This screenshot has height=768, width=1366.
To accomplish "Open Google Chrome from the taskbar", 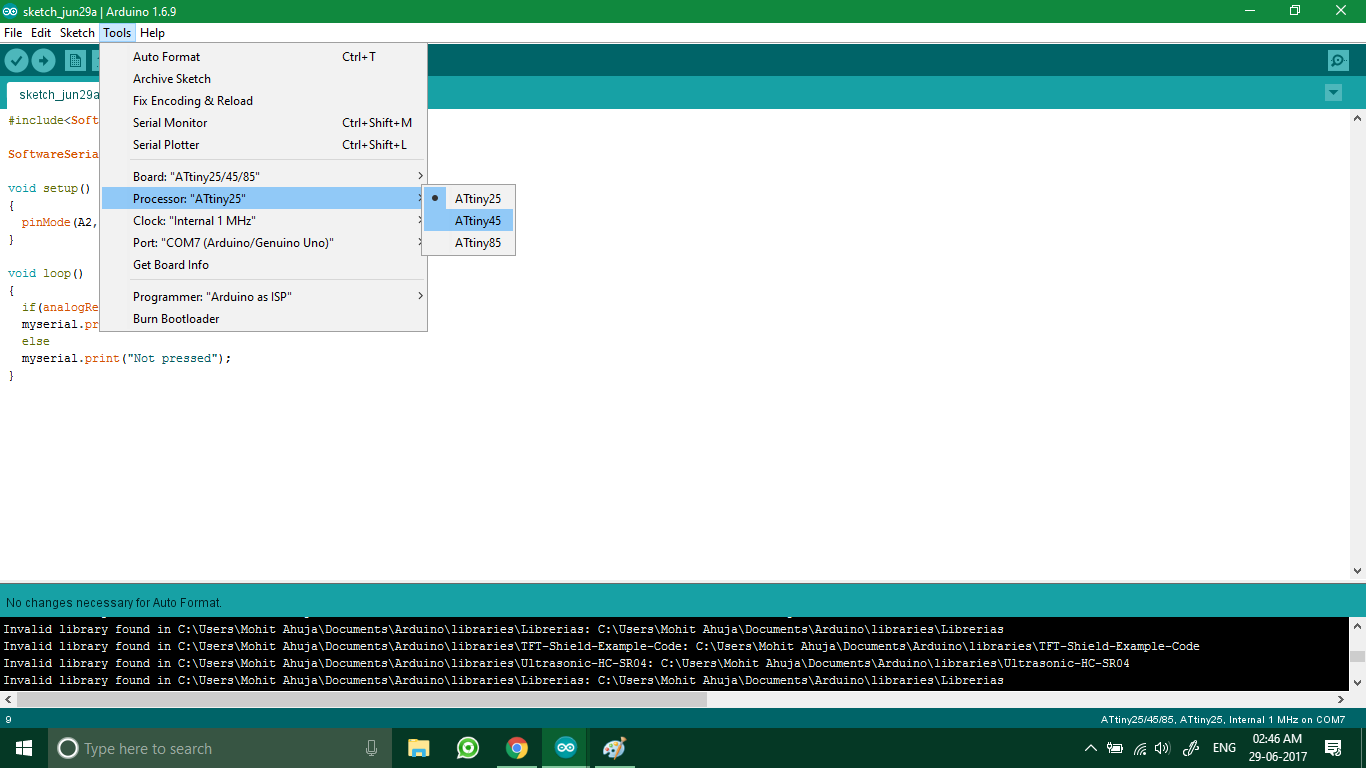I will pyautogui.click(x=516, y=748).
